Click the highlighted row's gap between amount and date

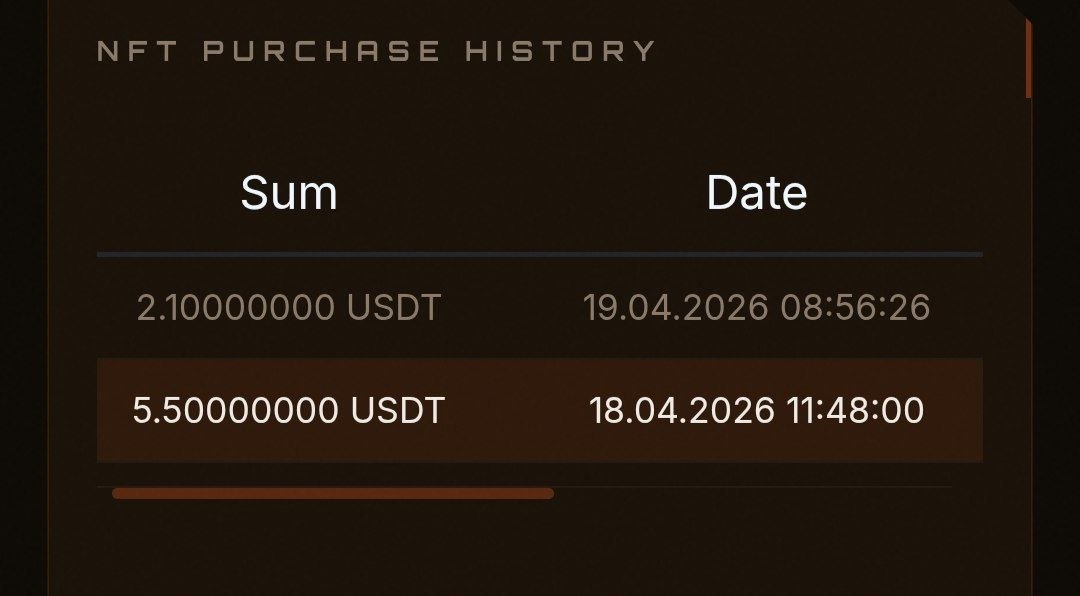(515, 410)
